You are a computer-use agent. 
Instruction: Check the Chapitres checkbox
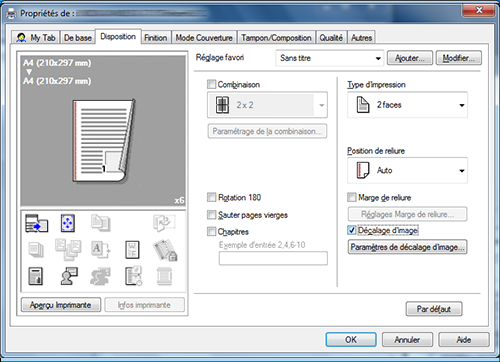pos(211,231)
